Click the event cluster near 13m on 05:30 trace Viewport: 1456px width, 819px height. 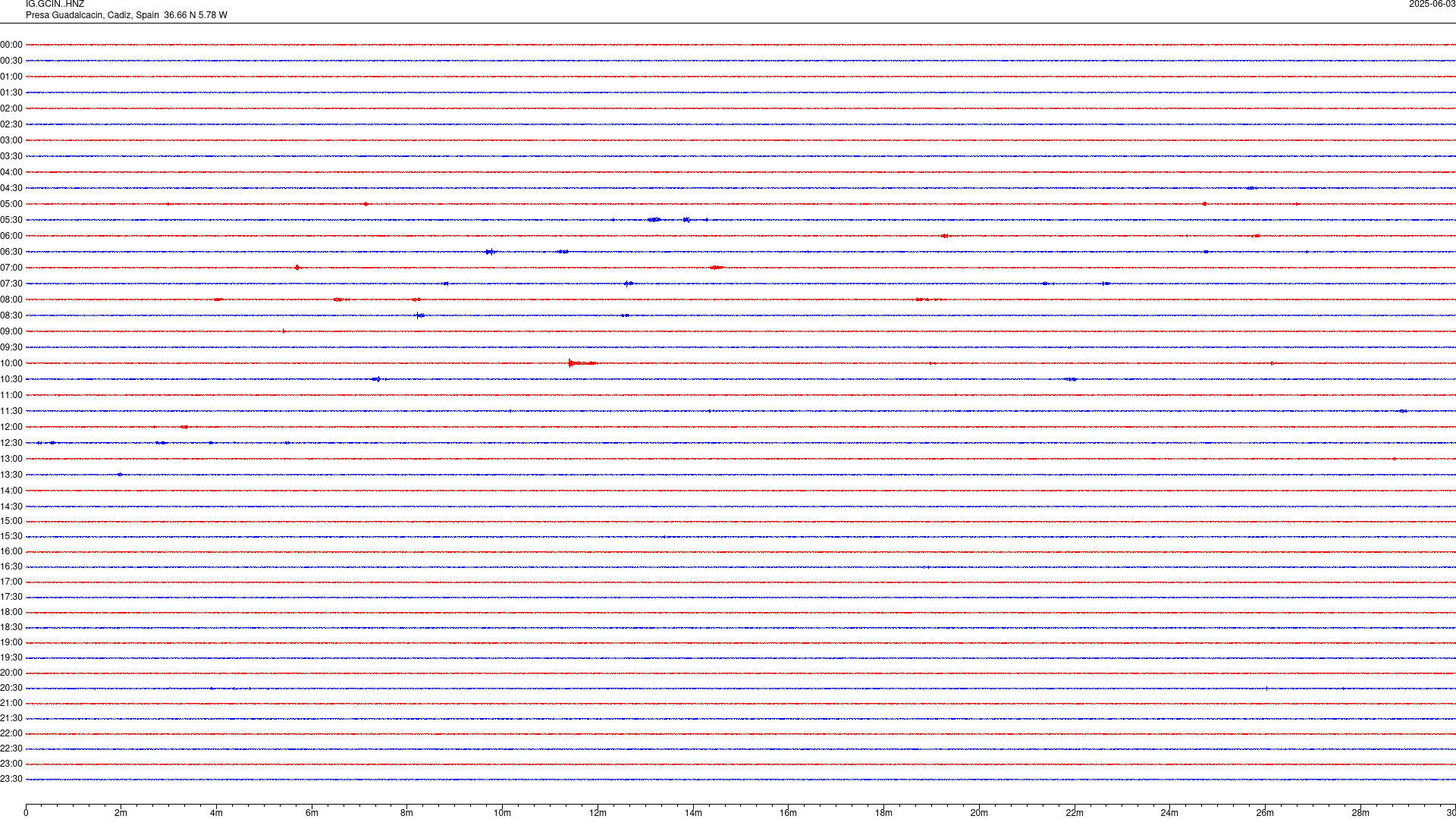(x=654, y=220)
